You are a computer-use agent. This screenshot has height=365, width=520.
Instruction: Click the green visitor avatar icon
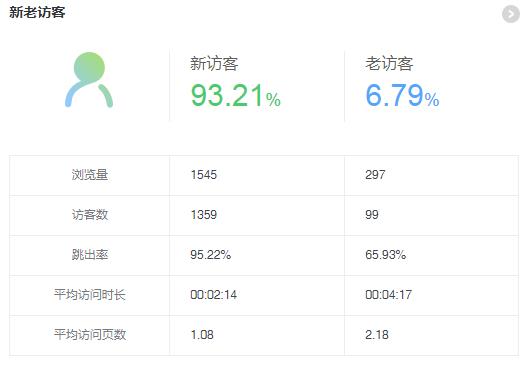pyautogui.click(x=89, y=79)
